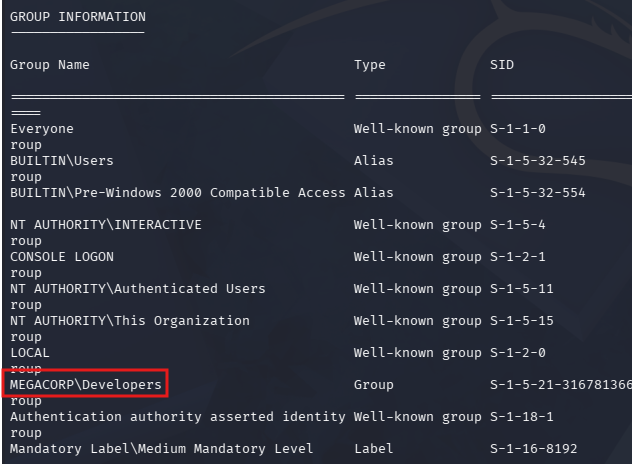The height and width of the screenshot is (464, 632).
Task: Click the Label type for Mandatory Level
Action: click(374, 449)
